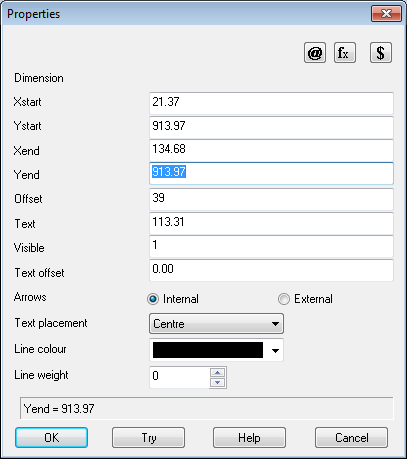Confirm the dialog with OK button
Viewport: 407px width, 459px height.
pyautogui.click(x=51, y=438)
